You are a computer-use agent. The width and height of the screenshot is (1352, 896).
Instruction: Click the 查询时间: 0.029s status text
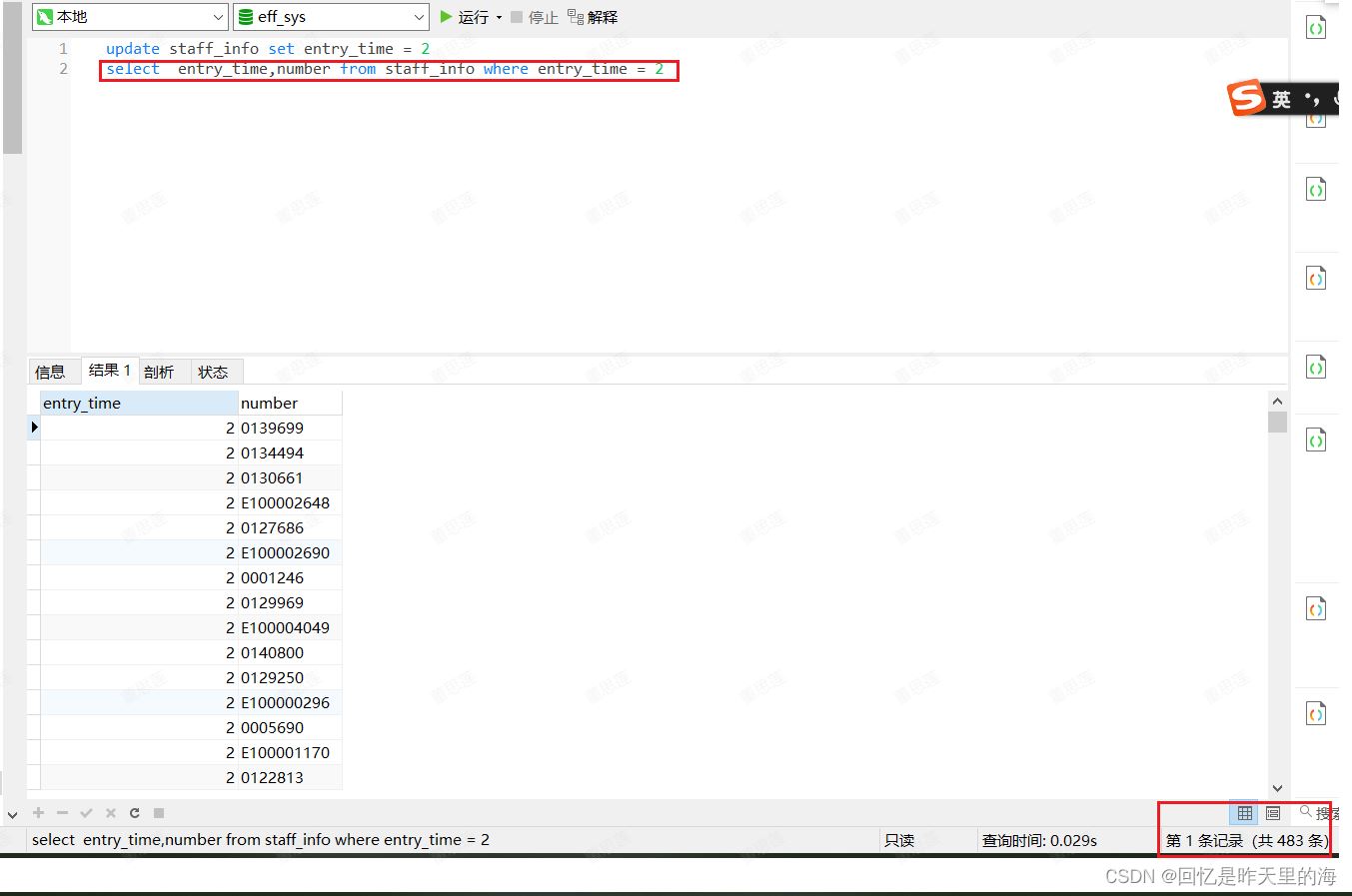tap(1039, 840)
